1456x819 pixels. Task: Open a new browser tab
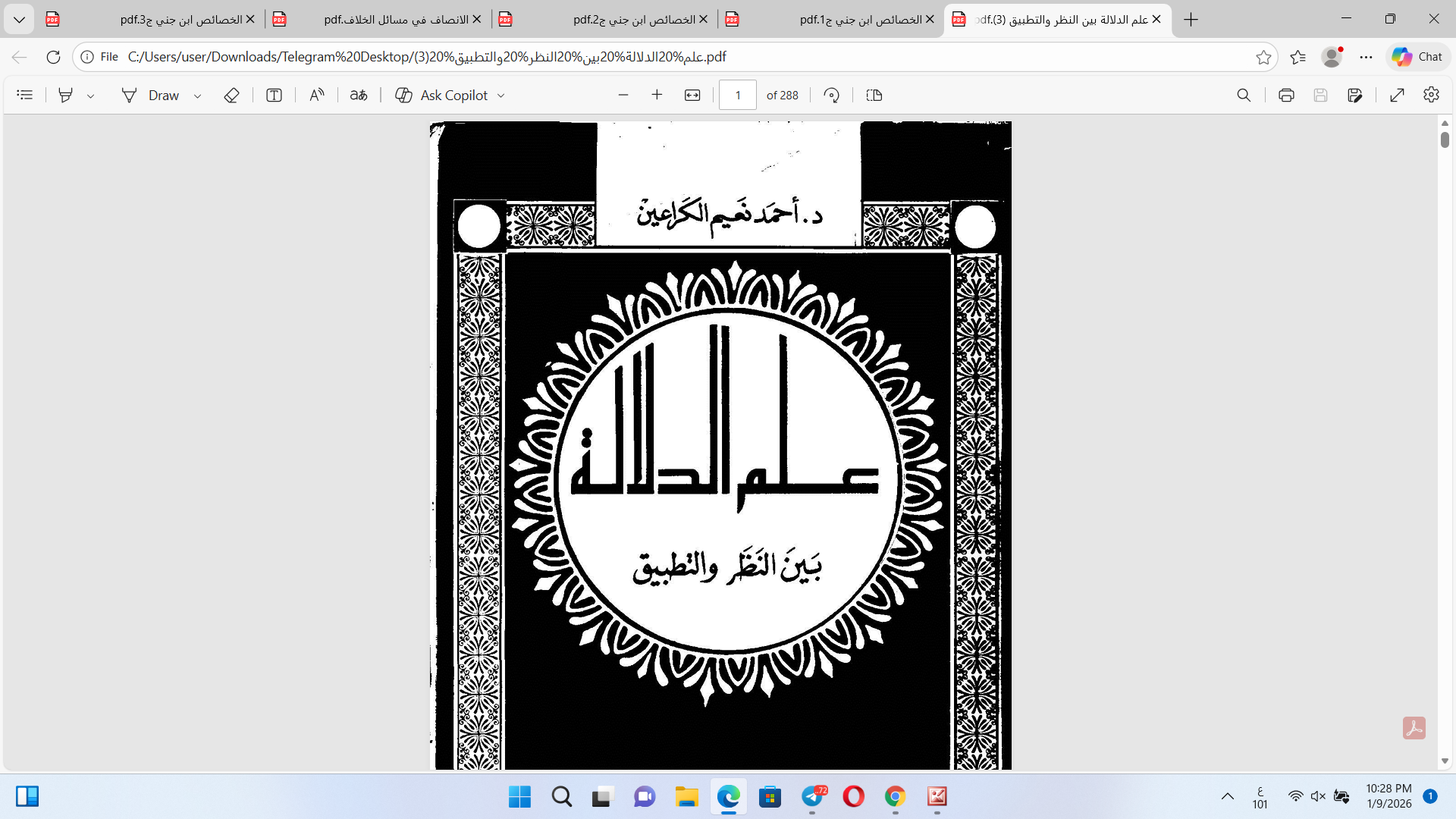pos(1191,20)
